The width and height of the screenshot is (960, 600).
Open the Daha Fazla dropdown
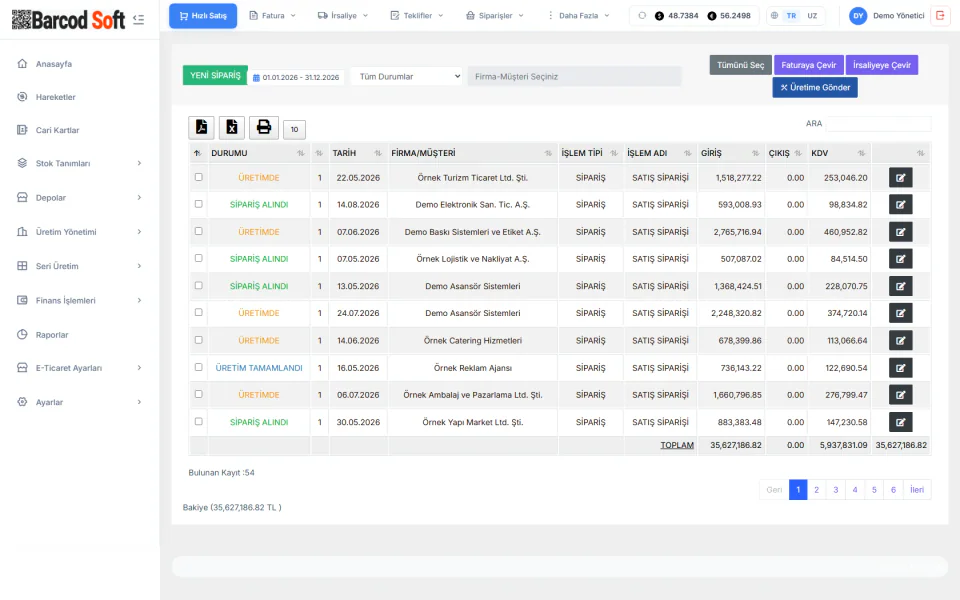click(578, 16)
